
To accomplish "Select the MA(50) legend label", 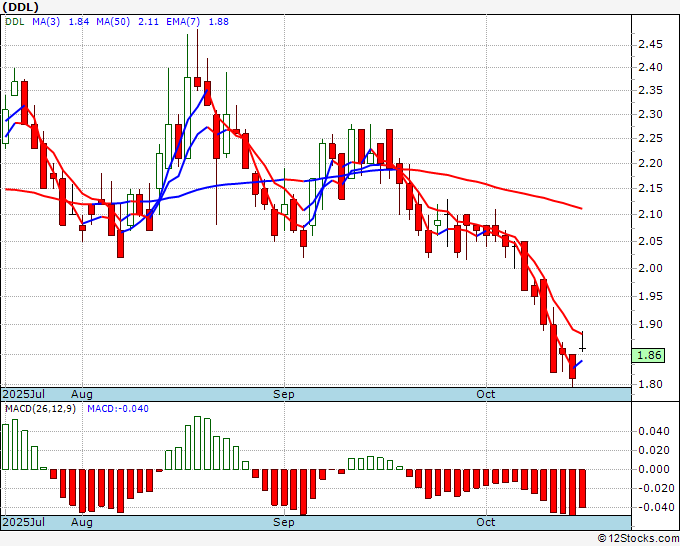I will pyautogui.click(x=113, y=22).
